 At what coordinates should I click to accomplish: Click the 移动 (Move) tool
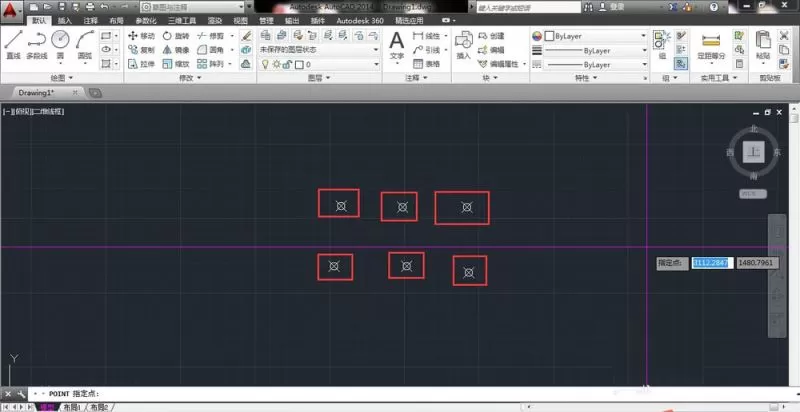tap(141, 36)
